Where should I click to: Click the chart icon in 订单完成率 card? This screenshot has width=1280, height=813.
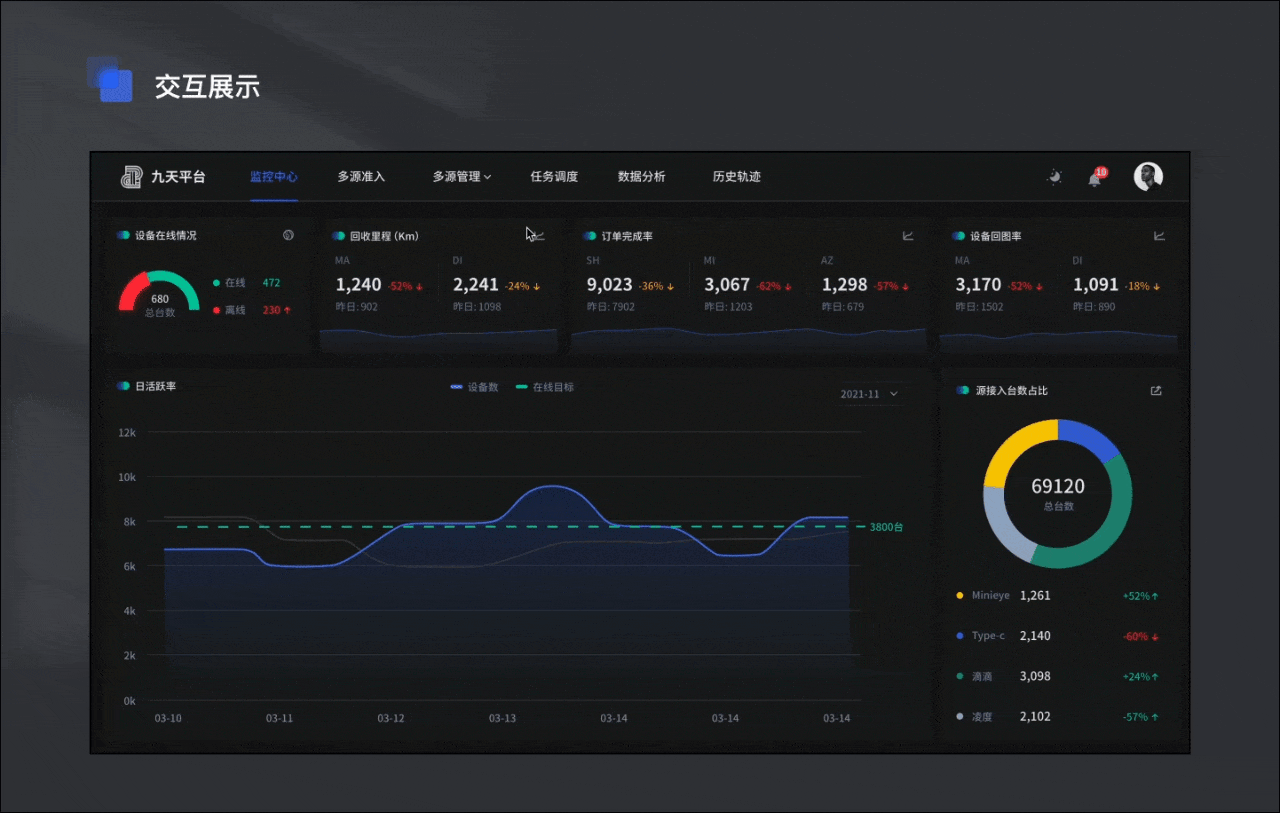pyautogui.click(x=908, y=236)
